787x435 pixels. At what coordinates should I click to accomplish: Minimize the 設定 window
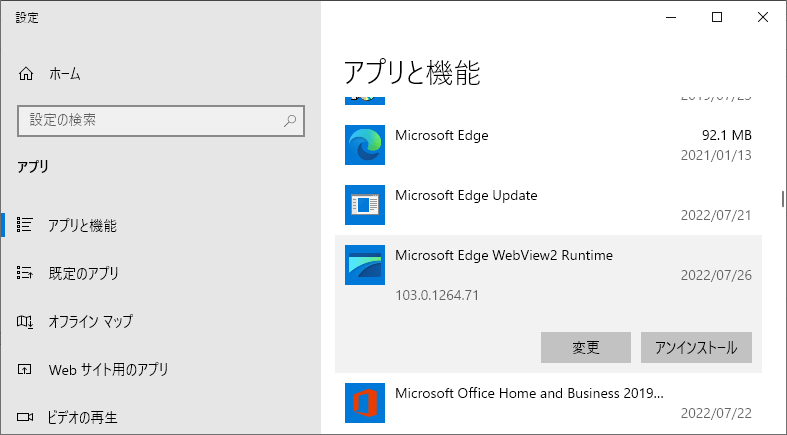coord(671,18)
